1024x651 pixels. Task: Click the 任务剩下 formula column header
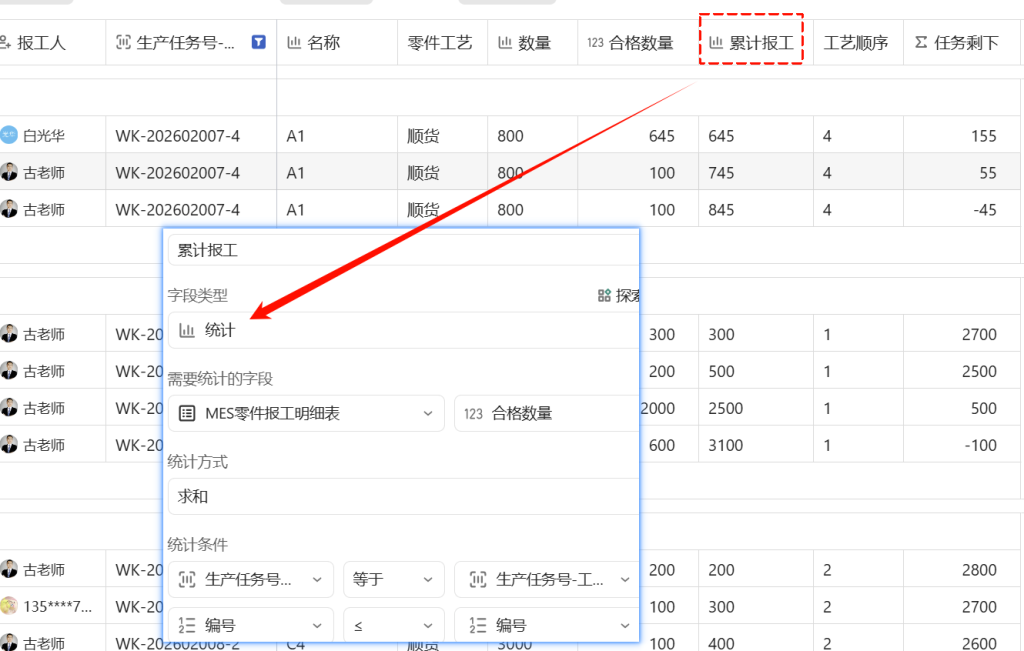click(962, 42)
